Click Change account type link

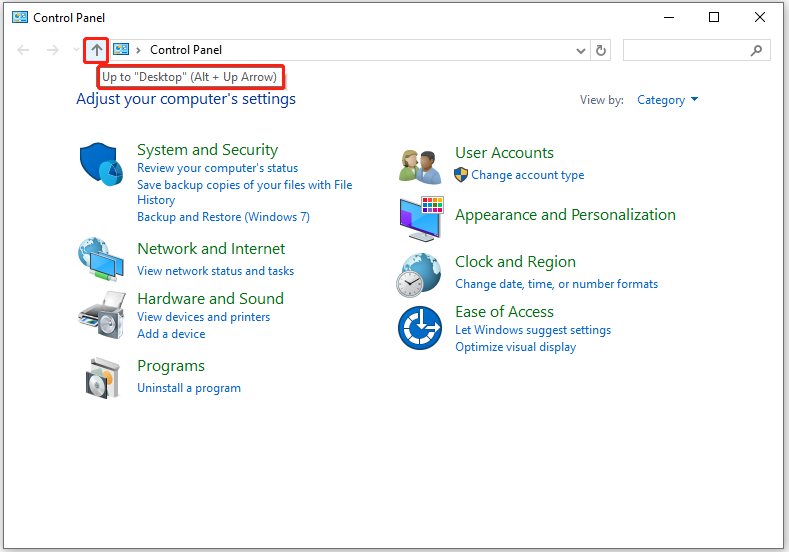(527, 175)
